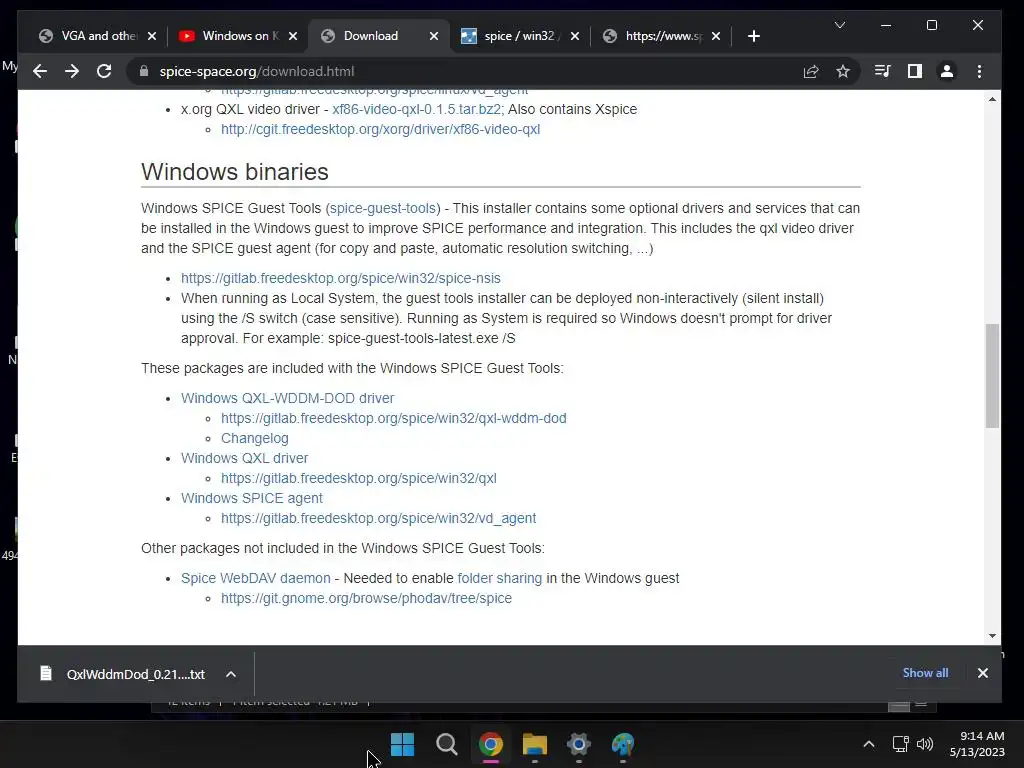Open the Windows Start menu
The height and width of the screenshot is (768, 1024).
402,744
